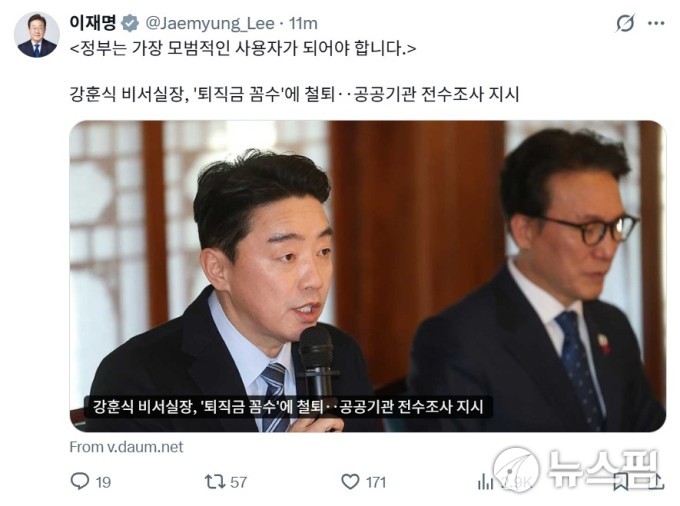Click the blue verified badge

click(x=130, y=23)
